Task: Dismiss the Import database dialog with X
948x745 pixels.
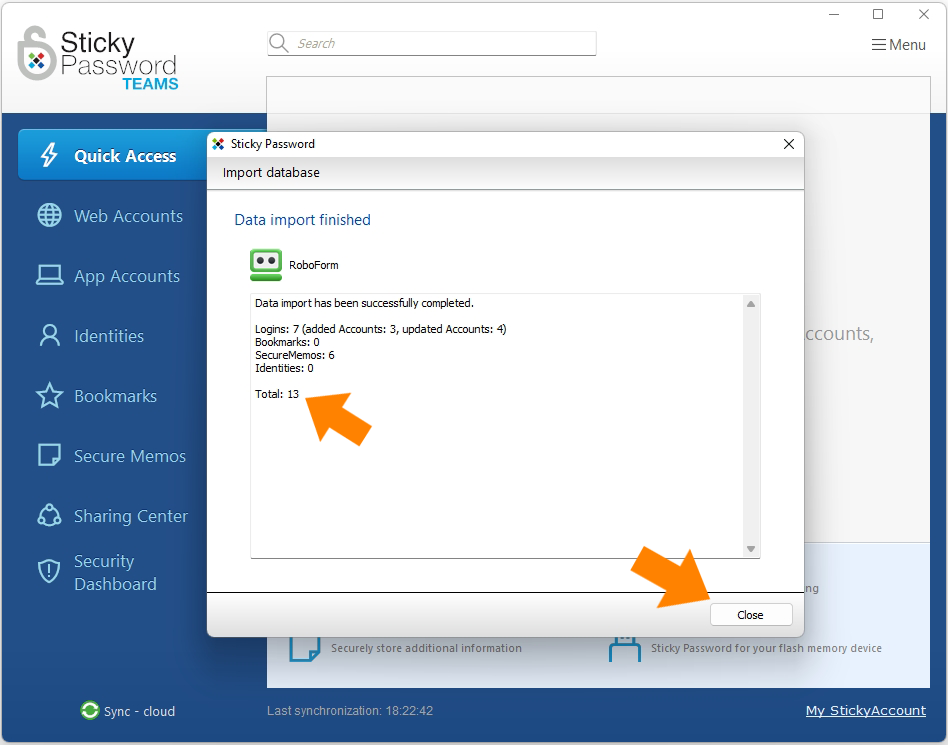Action: click(x=788, y=144)
